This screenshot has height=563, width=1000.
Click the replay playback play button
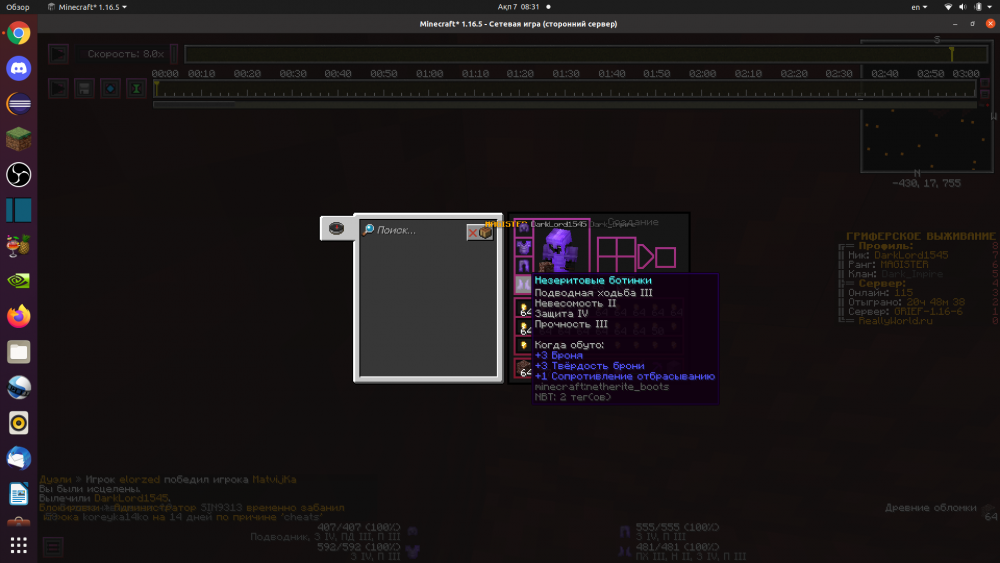[58, 88]
